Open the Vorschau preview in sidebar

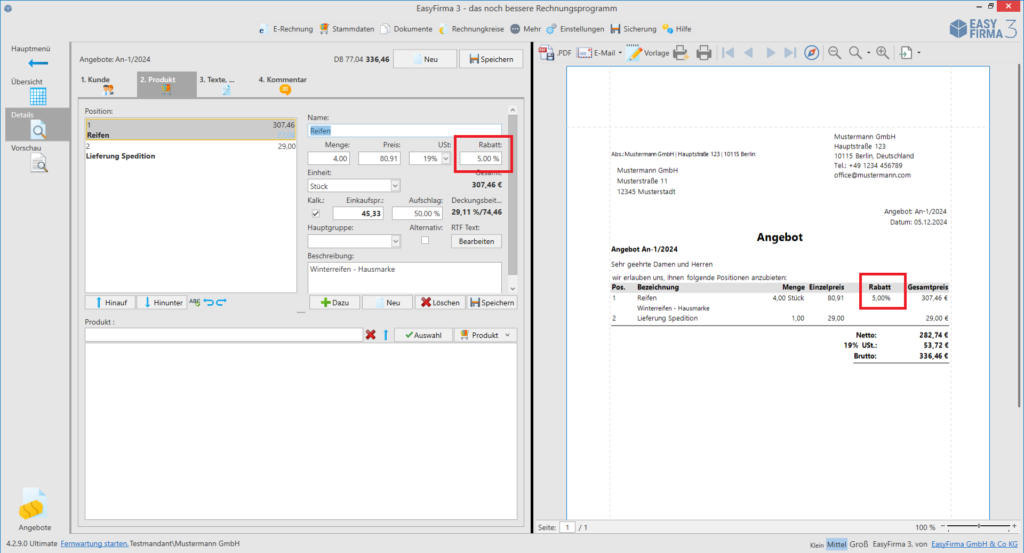click(x=38, y=163)
